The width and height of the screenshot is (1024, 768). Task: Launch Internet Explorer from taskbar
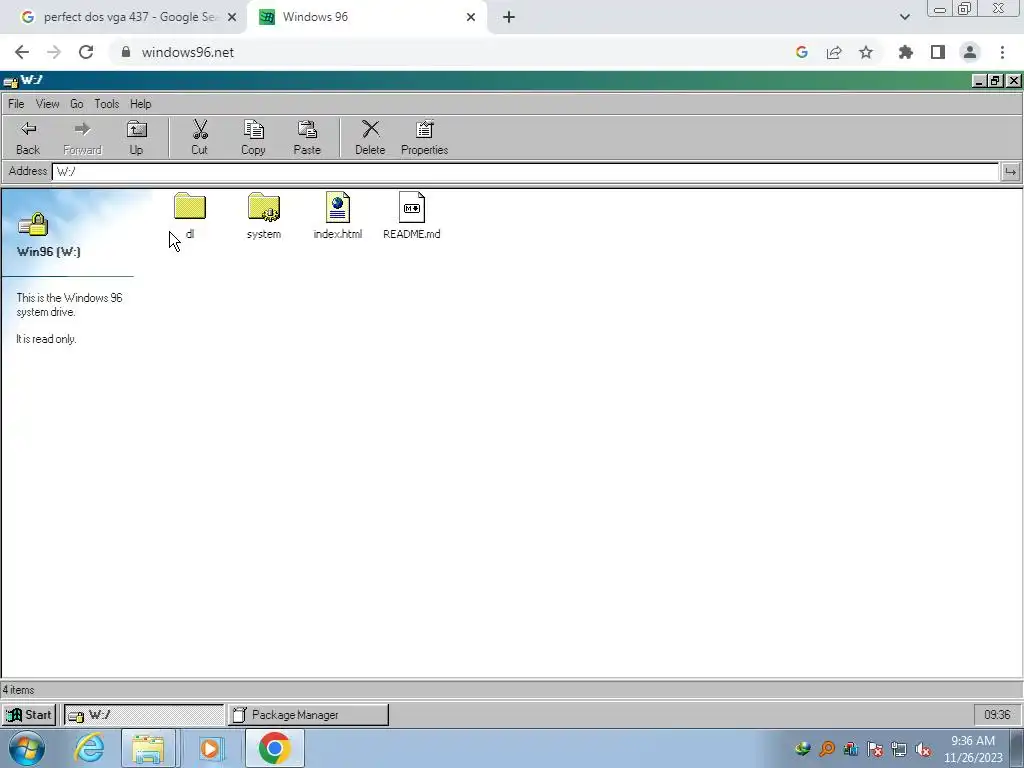coord(89,748)
